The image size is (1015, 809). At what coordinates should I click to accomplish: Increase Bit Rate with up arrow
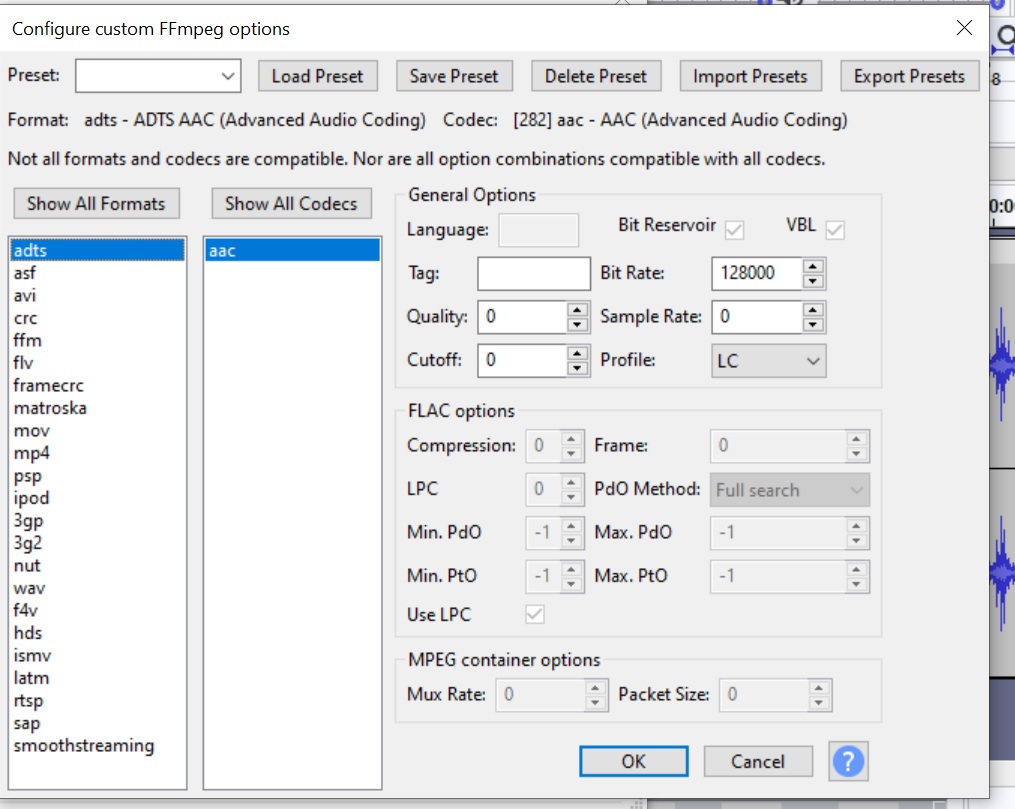tap(813, 265)
